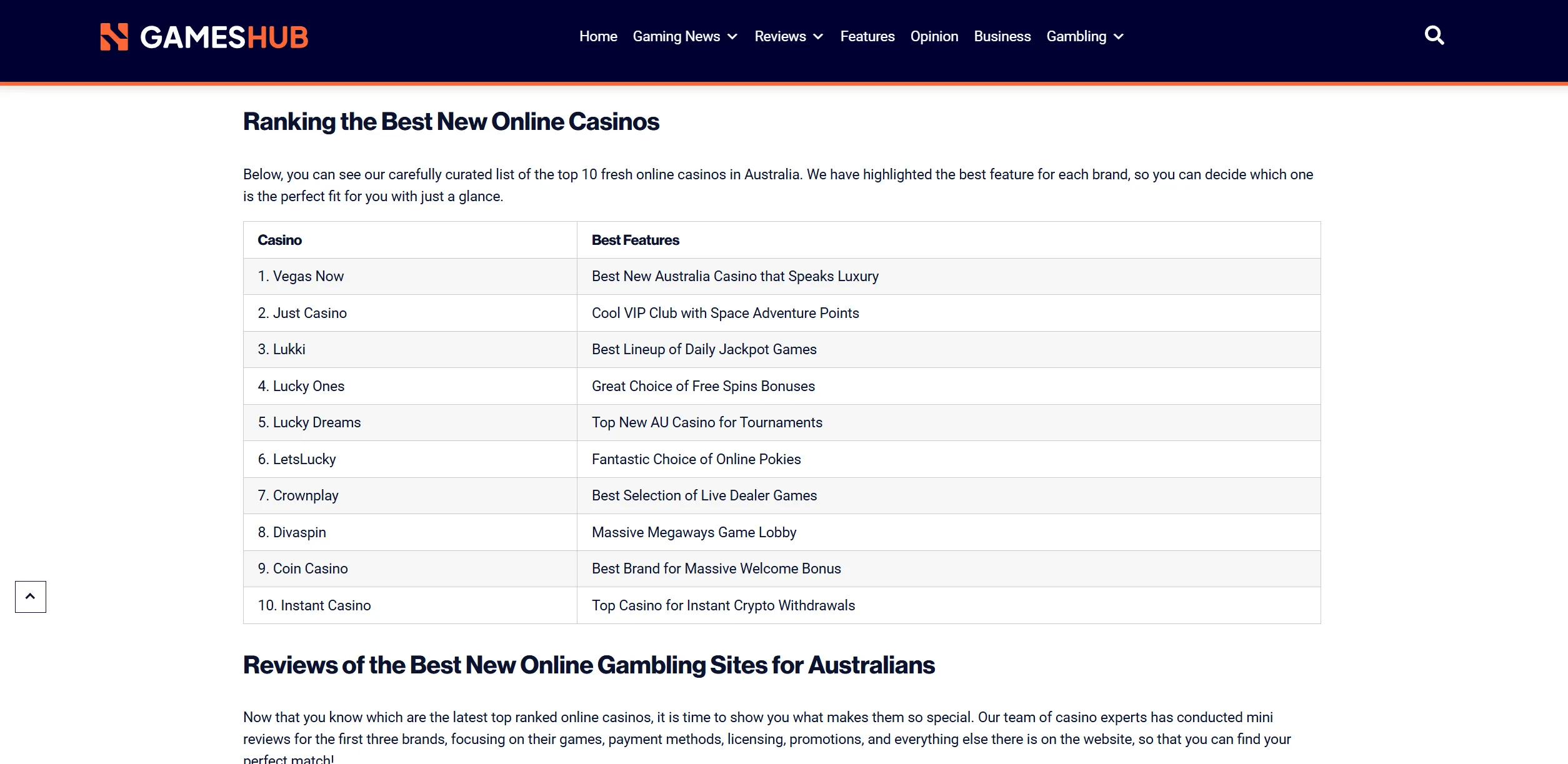Select the '9. Coin Casino' table cell
This screenshot has height=764, width=1568.
(x=410, y=568)
